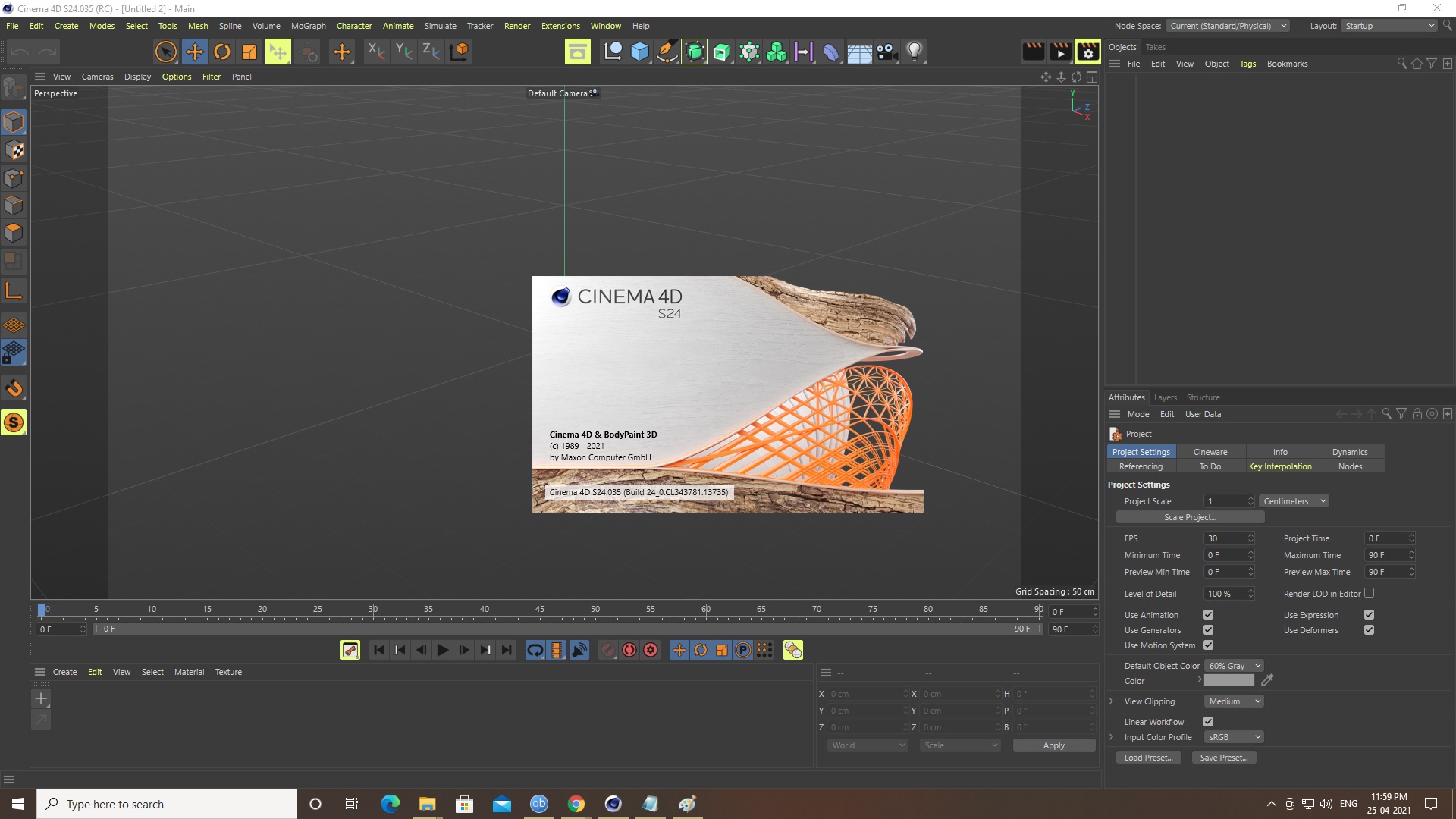Enable Render LOD in Editor
The width and height of the screenshot is (1456, 819).
pyautogui.click(x=1369, y=593)
